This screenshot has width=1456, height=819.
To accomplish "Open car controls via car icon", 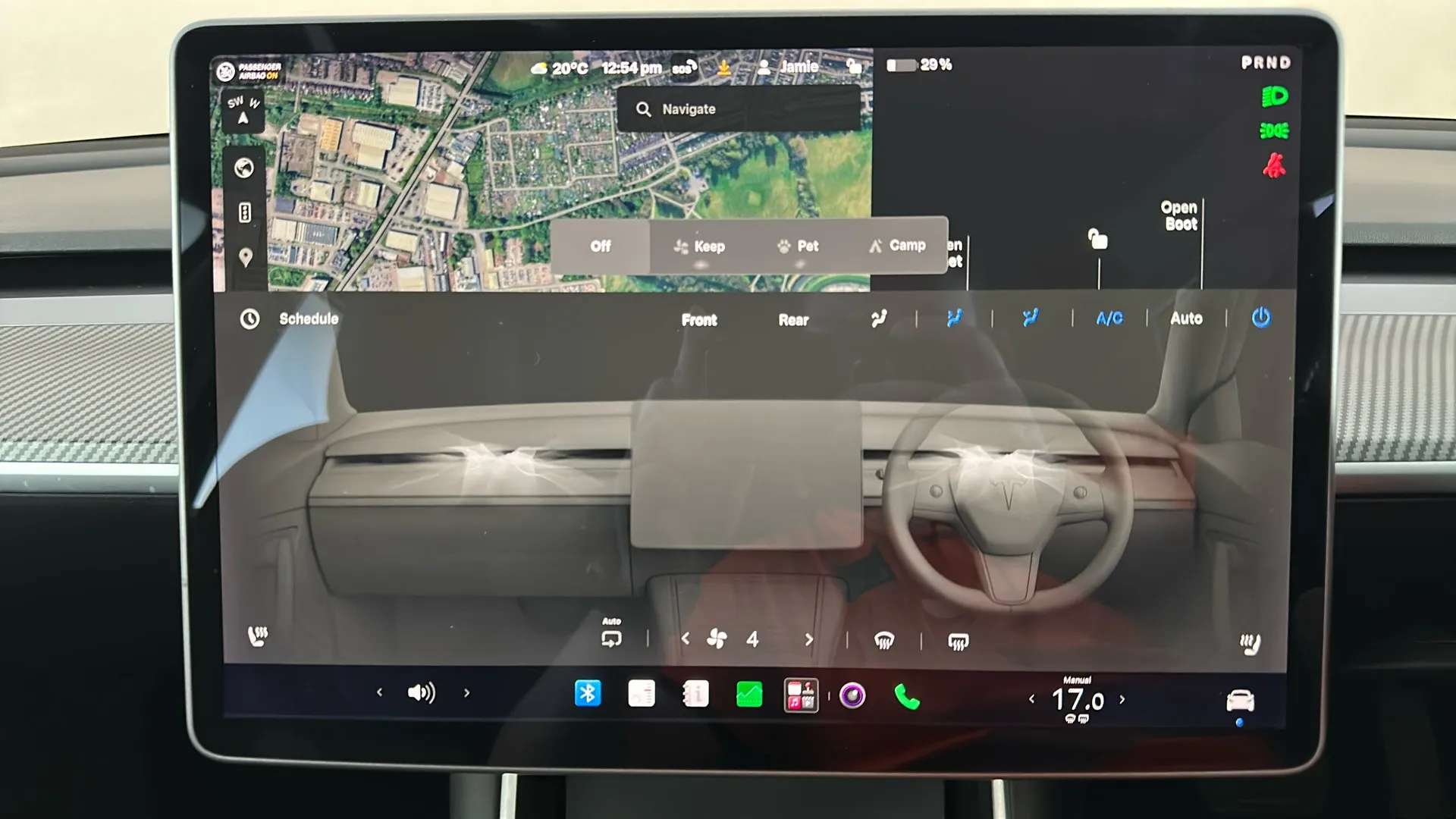I will (x=1241, y=700).
